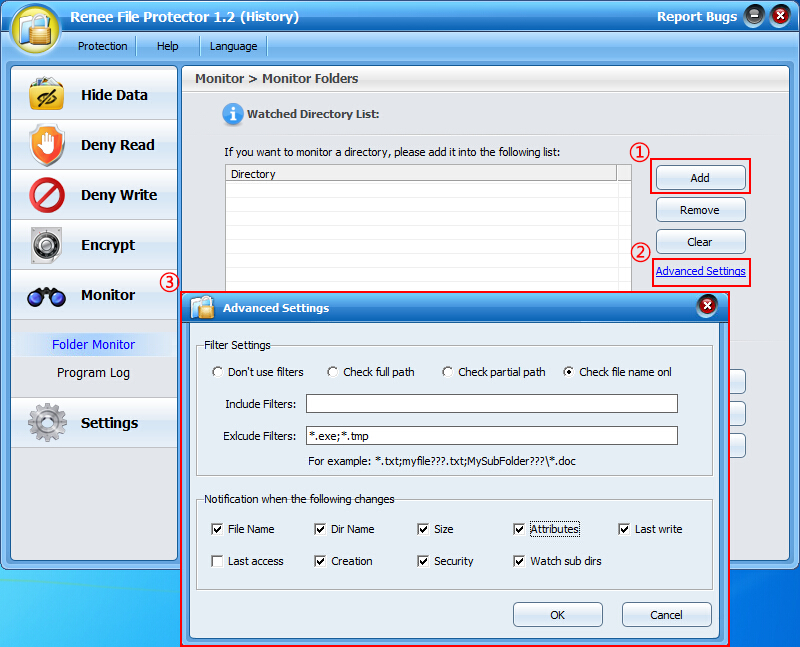This screenshot has height=647, width=800.
Task: Click into the Include Filters field
Action: tap(491, 404)
